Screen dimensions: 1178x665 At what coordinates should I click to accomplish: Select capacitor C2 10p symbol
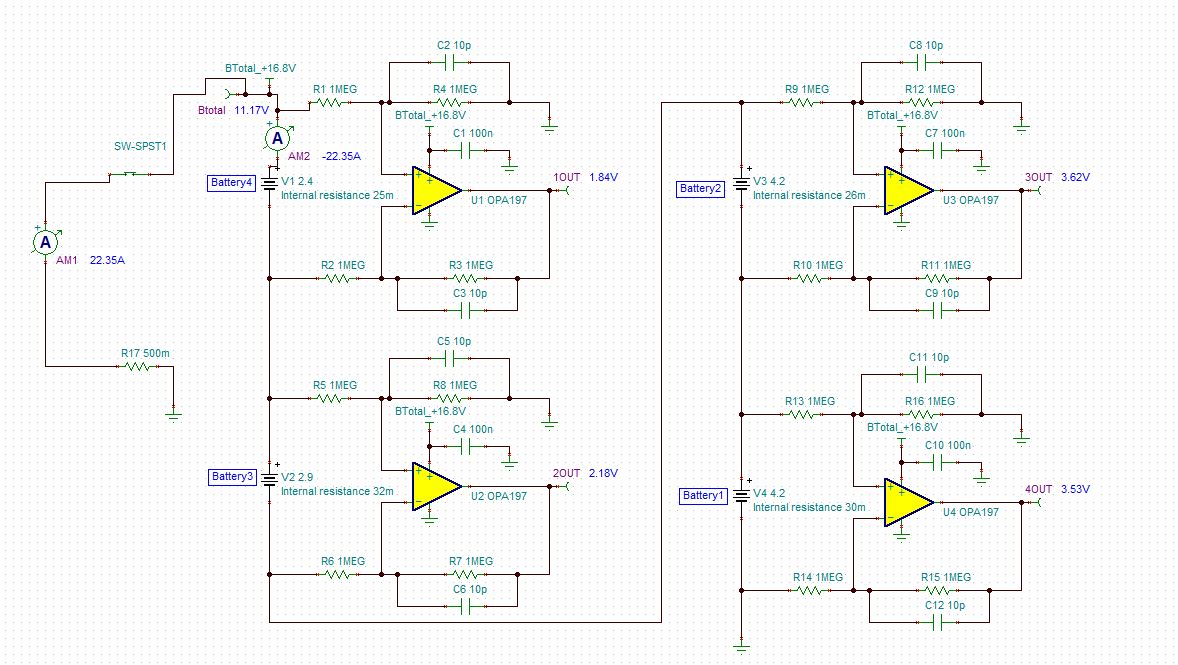click(x=450, y=62)
